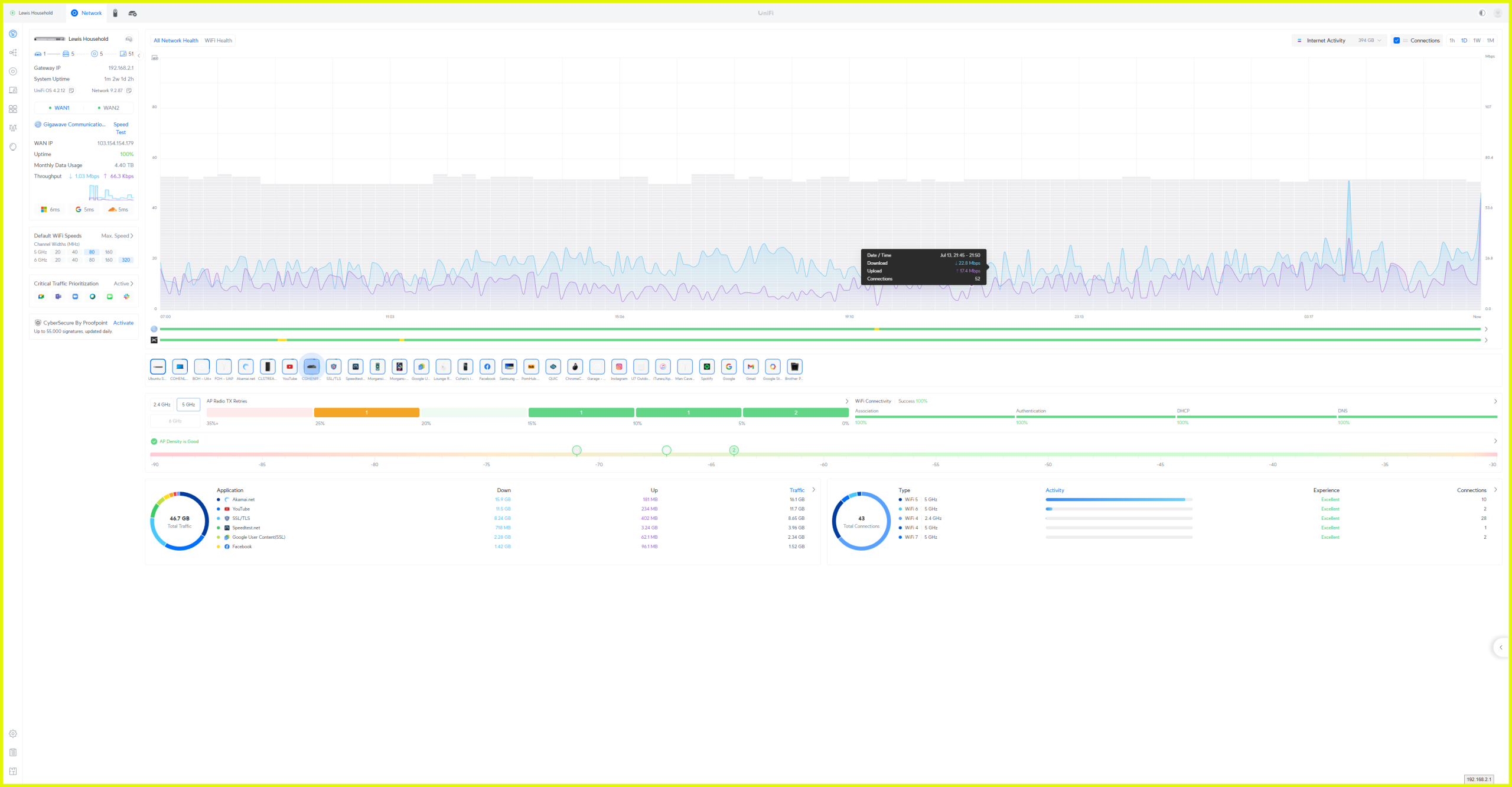Open the right side panel arrow button
The image size is (1512, 787).
pos(1501,648)
